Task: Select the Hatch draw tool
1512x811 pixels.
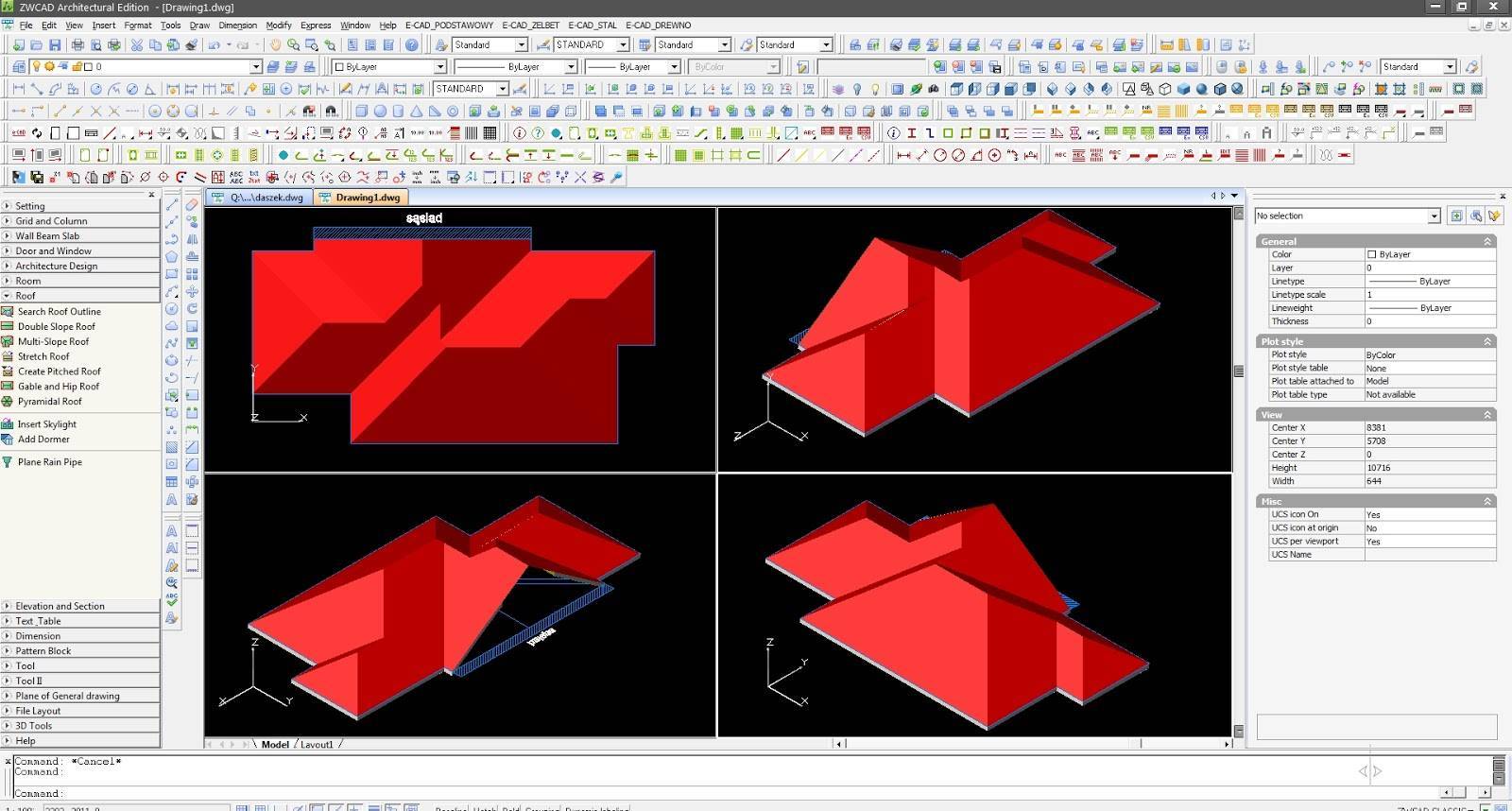Action: coord(172,447)
